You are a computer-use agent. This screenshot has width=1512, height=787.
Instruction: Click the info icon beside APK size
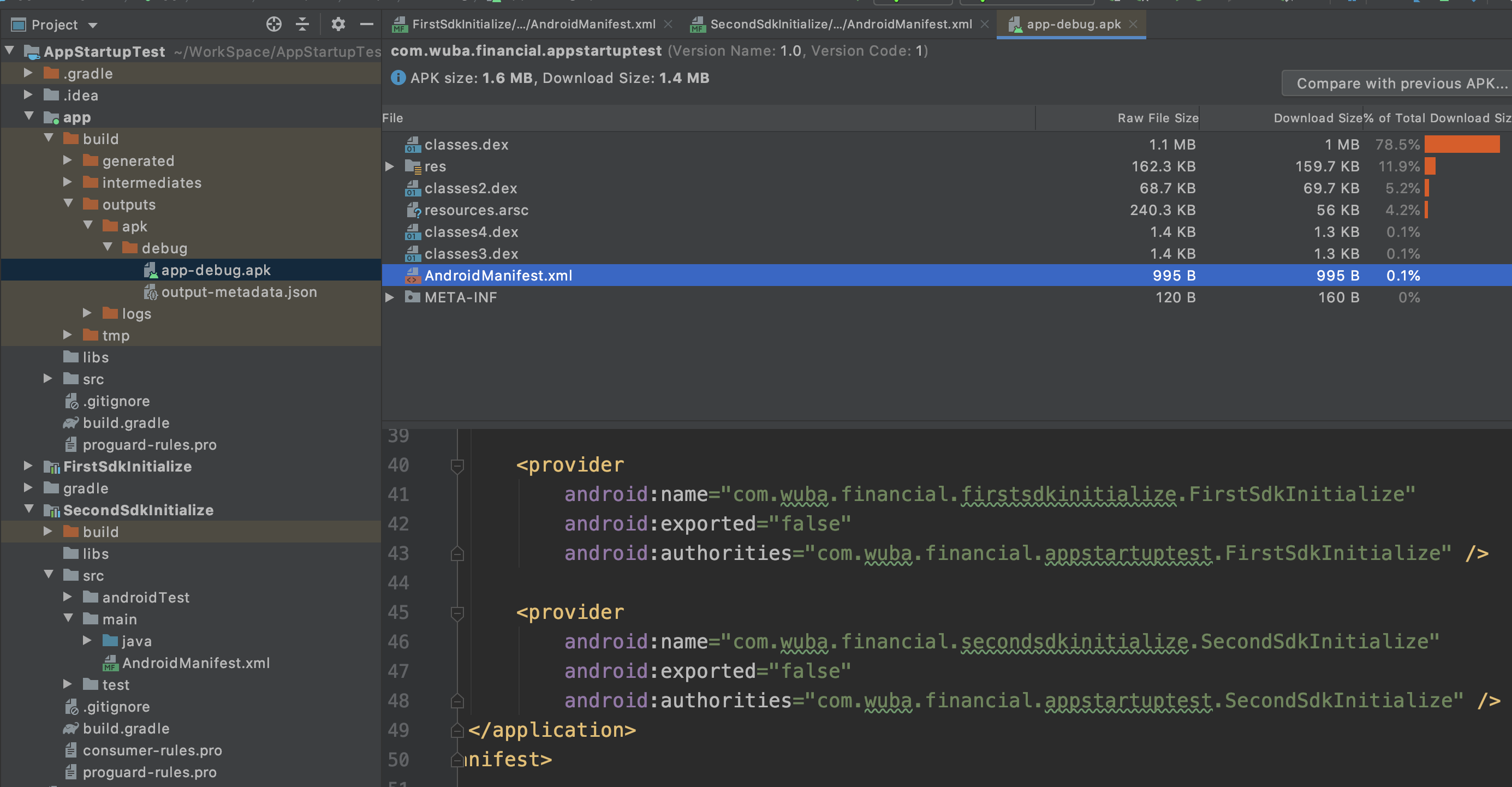pos(398,77)
